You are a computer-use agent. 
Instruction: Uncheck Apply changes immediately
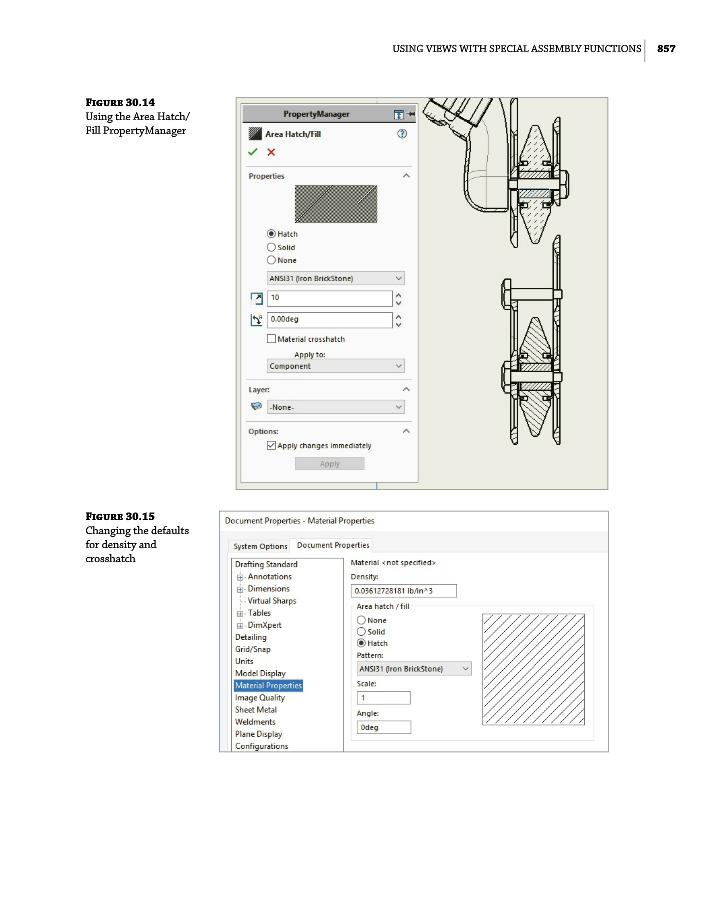[x=272, y=445]
